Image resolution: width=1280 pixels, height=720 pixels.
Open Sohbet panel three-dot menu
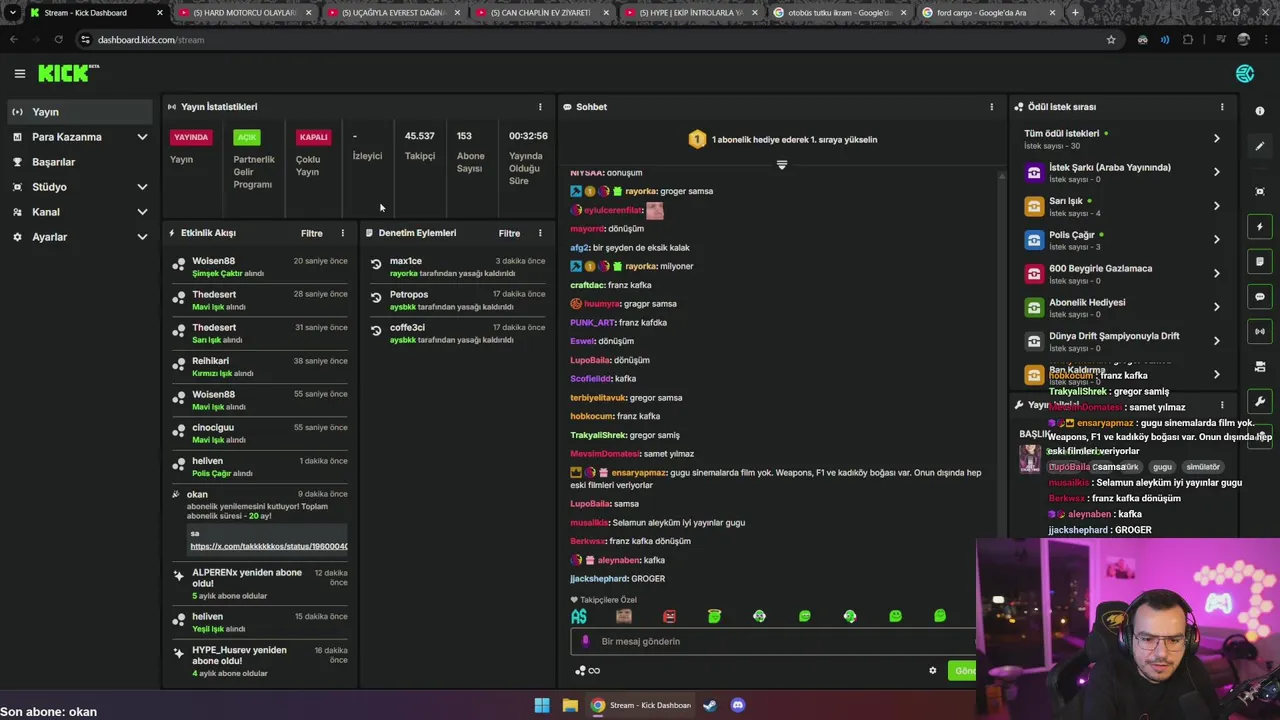[992, 107]
